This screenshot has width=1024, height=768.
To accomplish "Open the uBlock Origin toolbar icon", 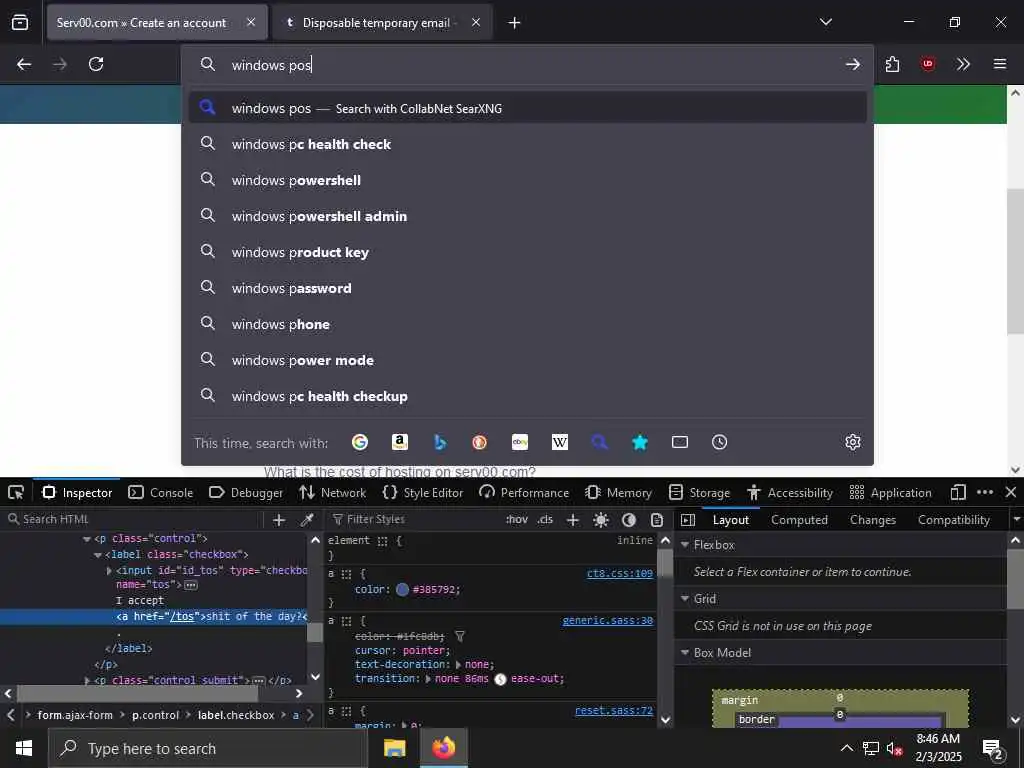I will click(928, 64).
